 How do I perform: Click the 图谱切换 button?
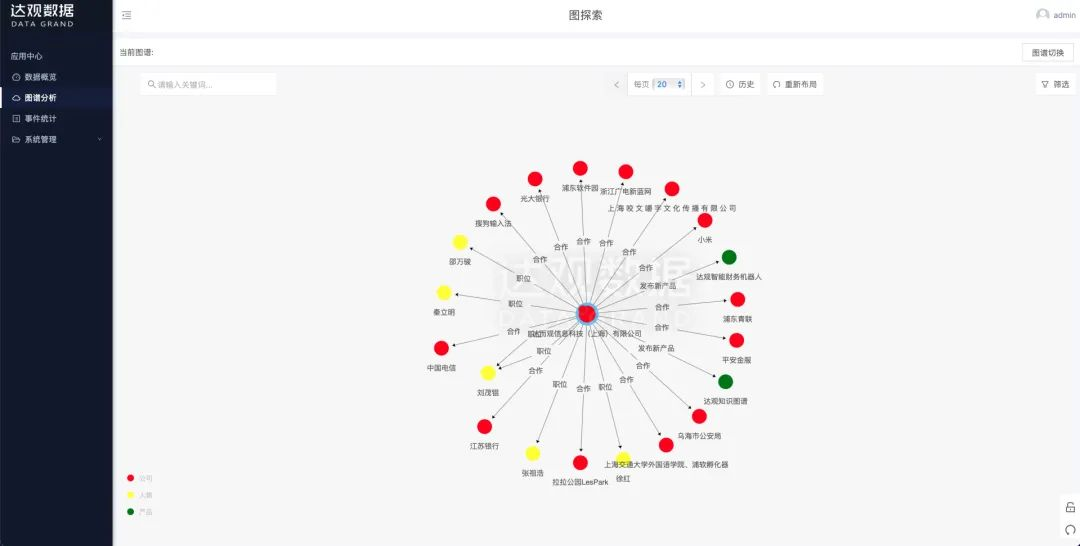[1048, 52]
